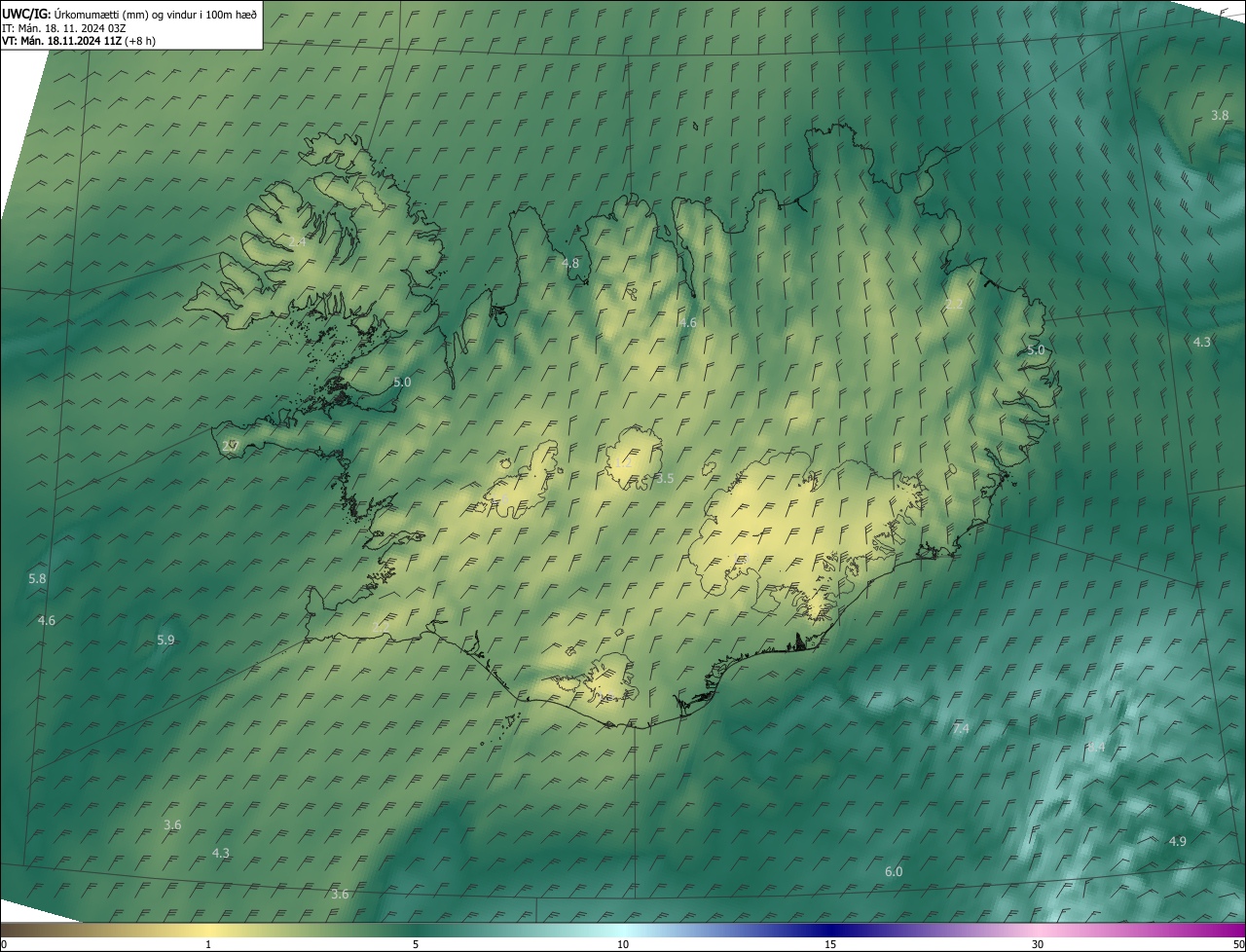Click the 5.0 value near Breiðafjörður bay
1246x952 pixels.
(x=402, y=383)
